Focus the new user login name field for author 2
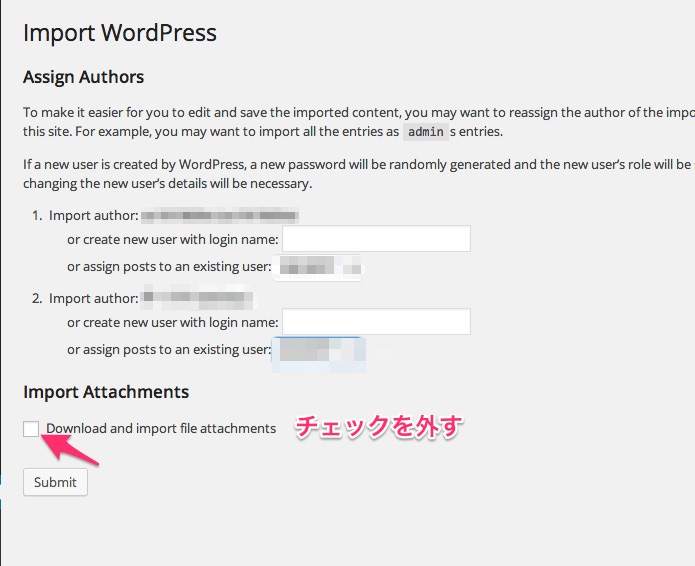The width and height of the screenshot is (695, 566). click(376, 322)
